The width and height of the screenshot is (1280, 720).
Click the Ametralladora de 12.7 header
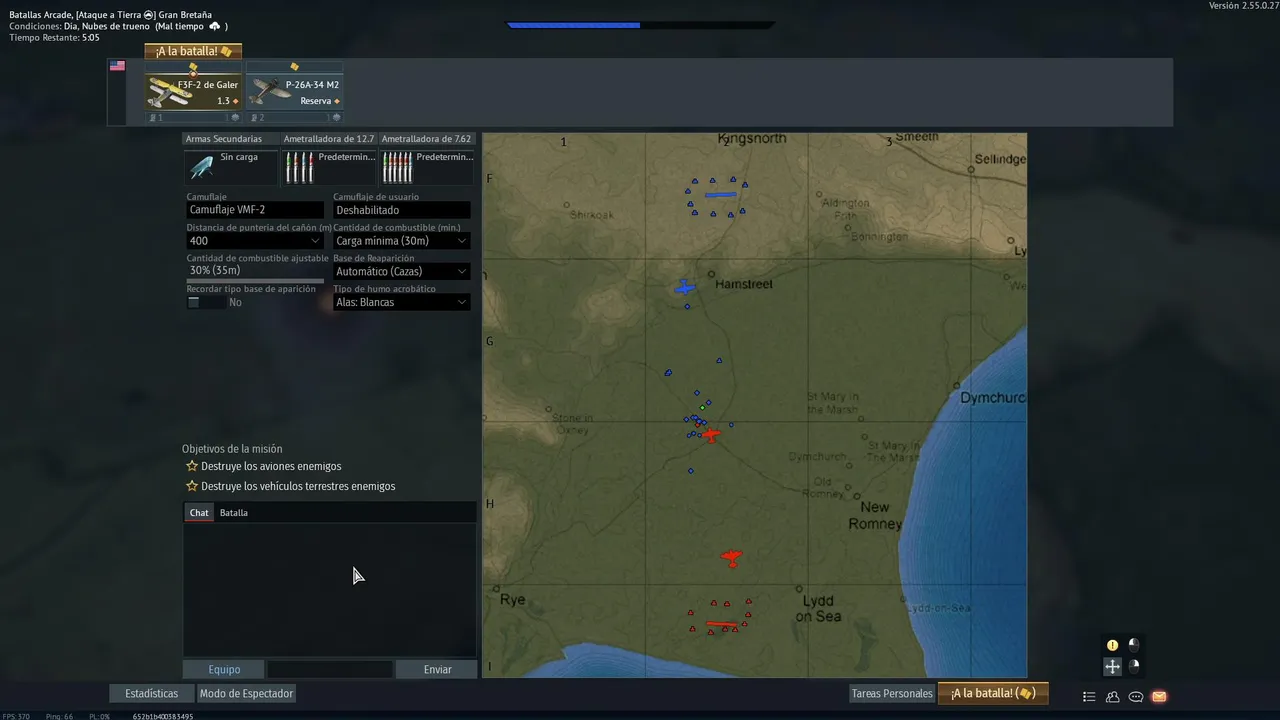(328, 139)
